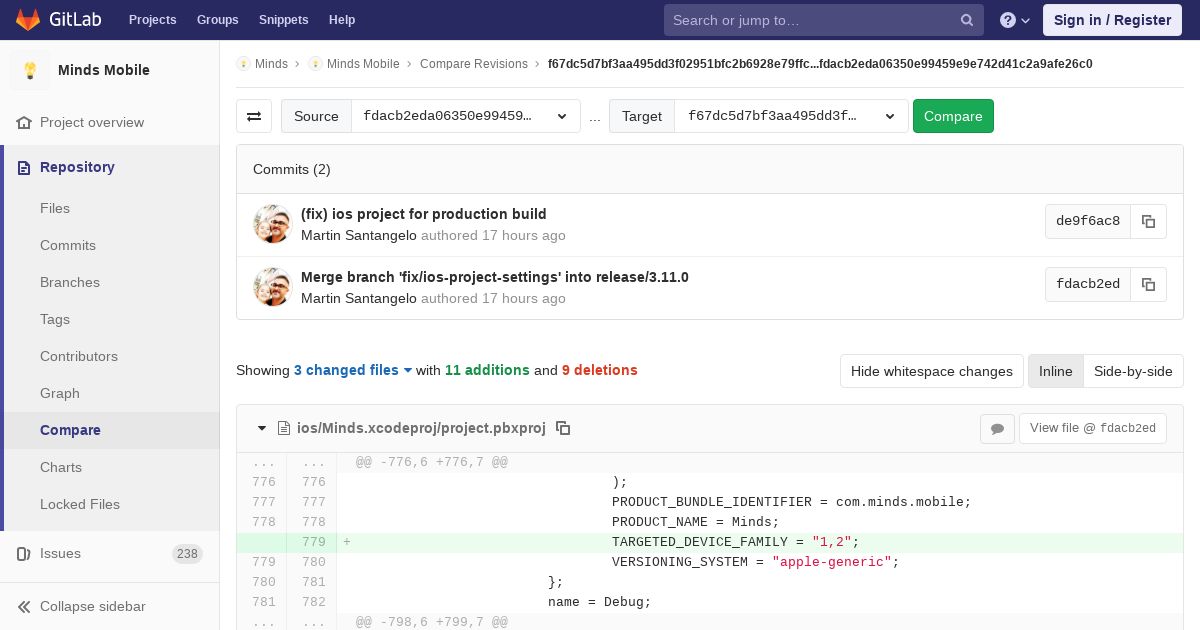1200x630 pixels.
Task: Click the search magnifier icon
Action: pos(967,20)
